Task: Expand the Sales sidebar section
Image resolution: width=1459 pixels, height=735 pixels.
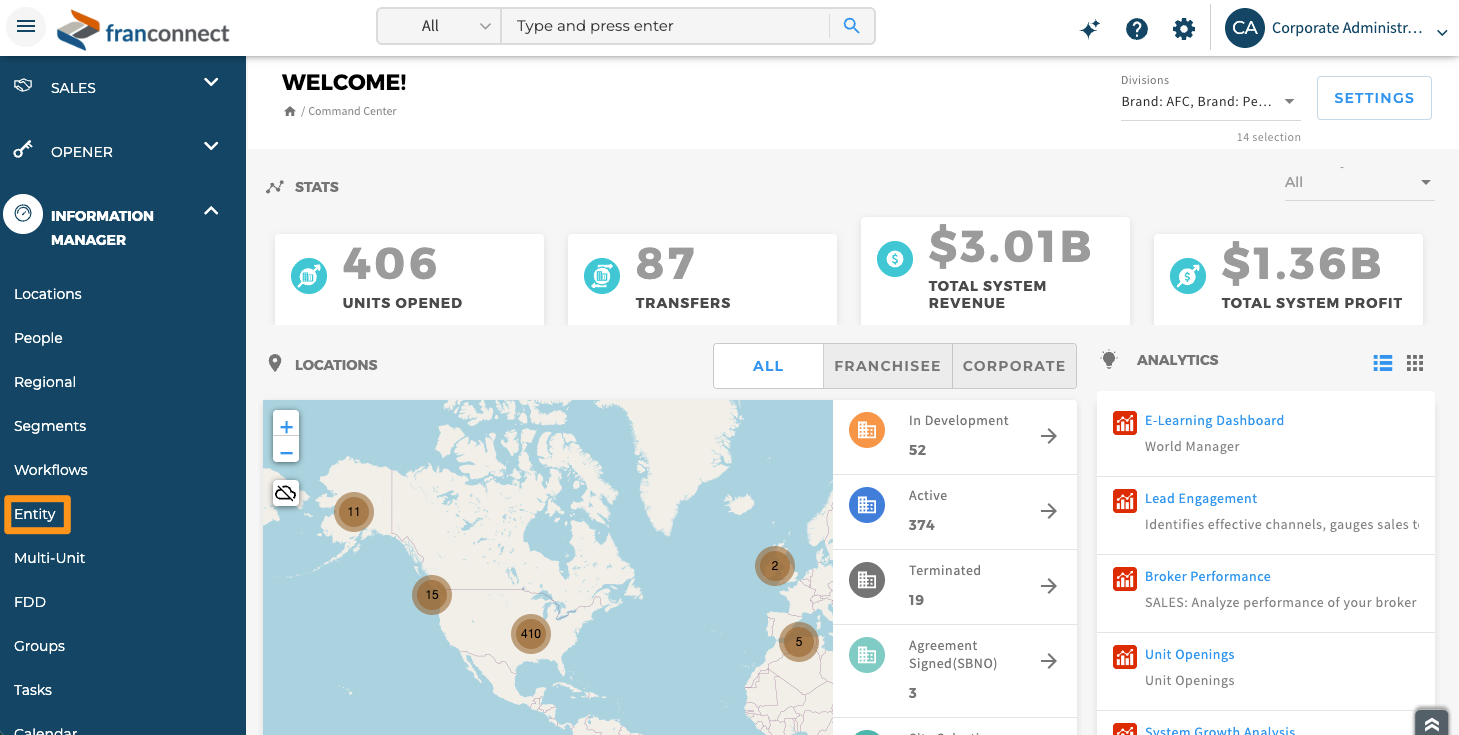Action: [x=211, y=83]
